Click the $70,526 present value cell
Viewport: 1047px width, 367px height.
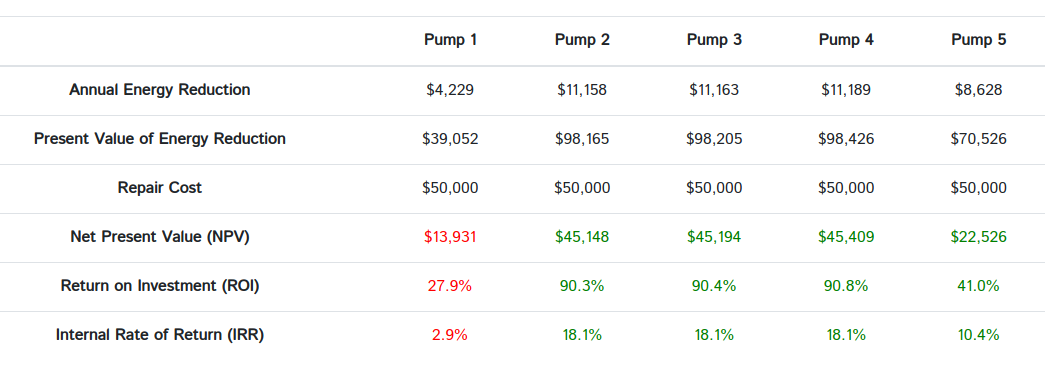(x=978, y=139)
